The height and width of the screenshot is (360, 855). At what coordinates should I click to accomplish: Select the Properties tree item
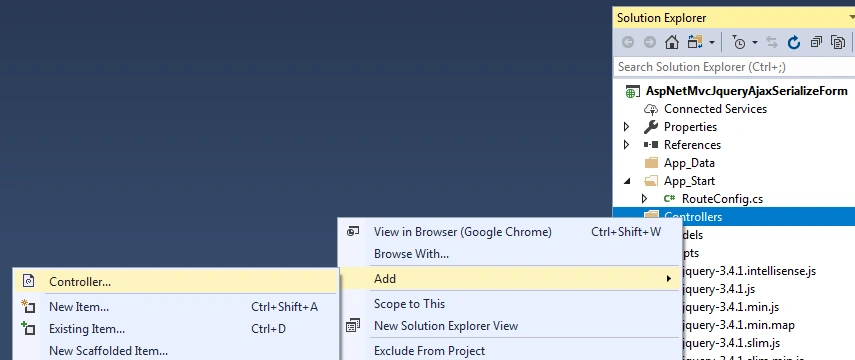tap(690, 127)
